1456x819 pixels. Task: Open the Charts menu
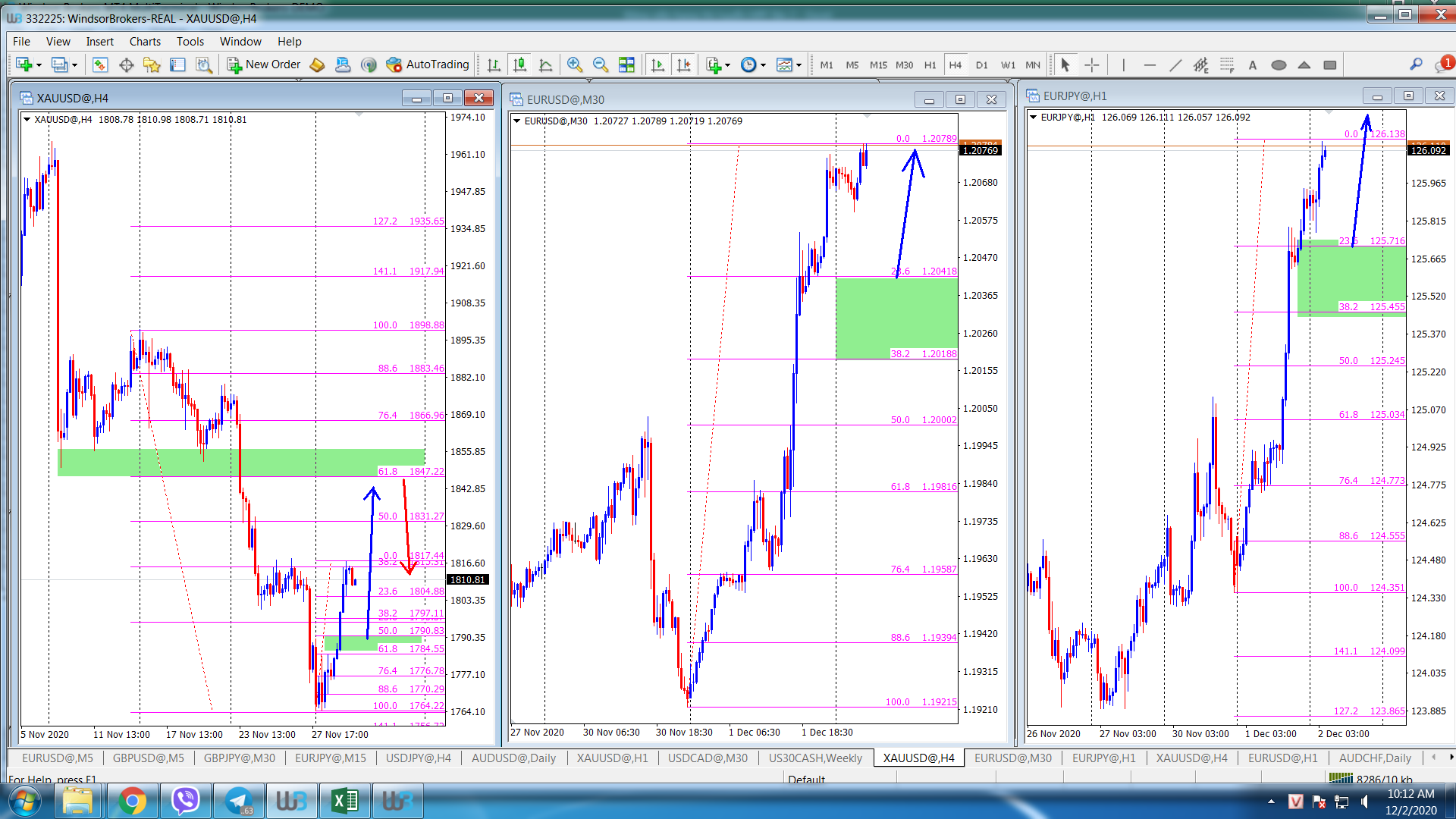145,42
